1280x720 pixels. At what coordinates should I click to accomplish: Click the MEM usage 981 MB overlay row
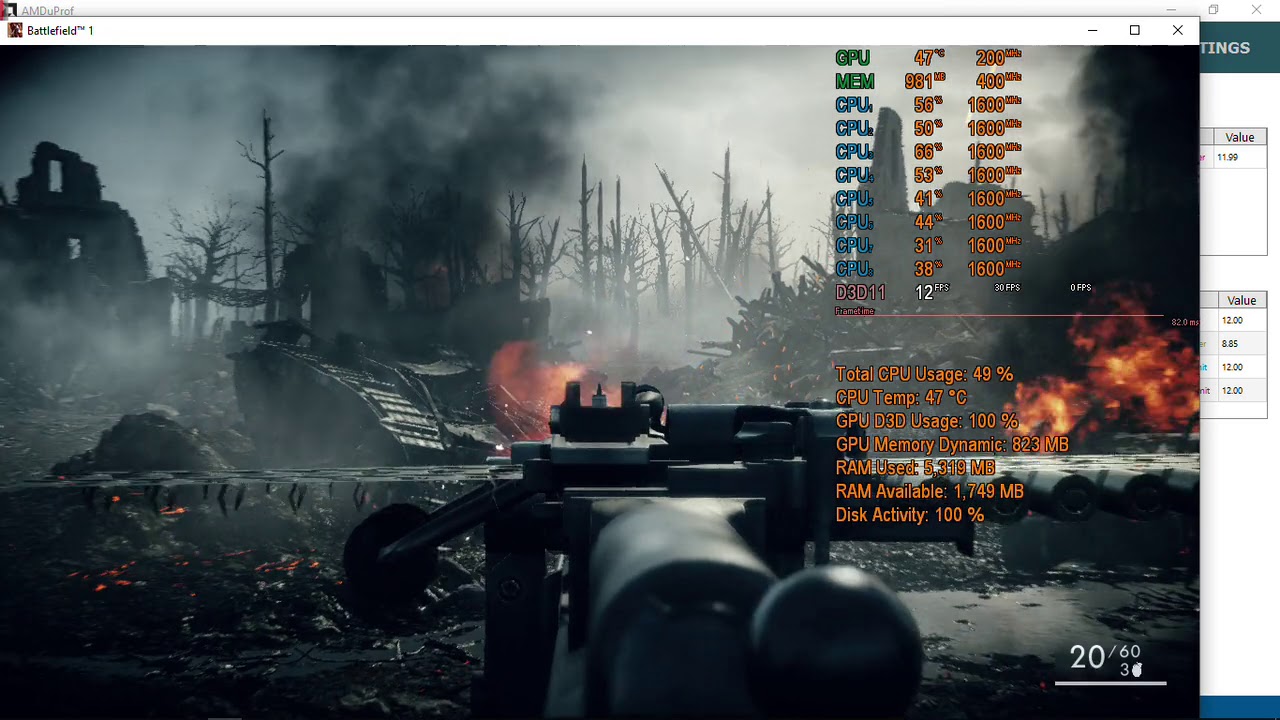tap(928, 81)
